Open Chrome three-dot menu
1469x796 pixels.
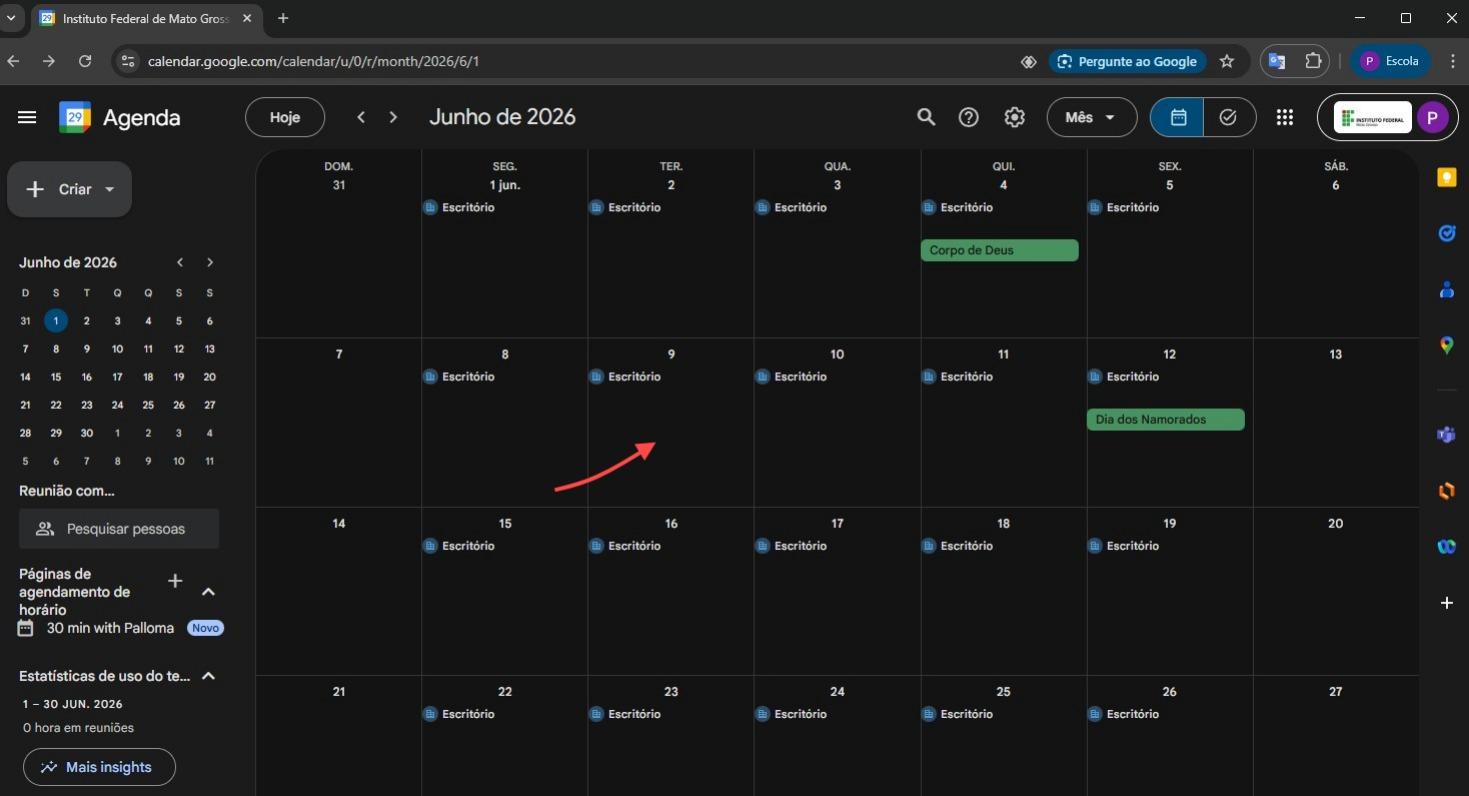[1452, 61]
